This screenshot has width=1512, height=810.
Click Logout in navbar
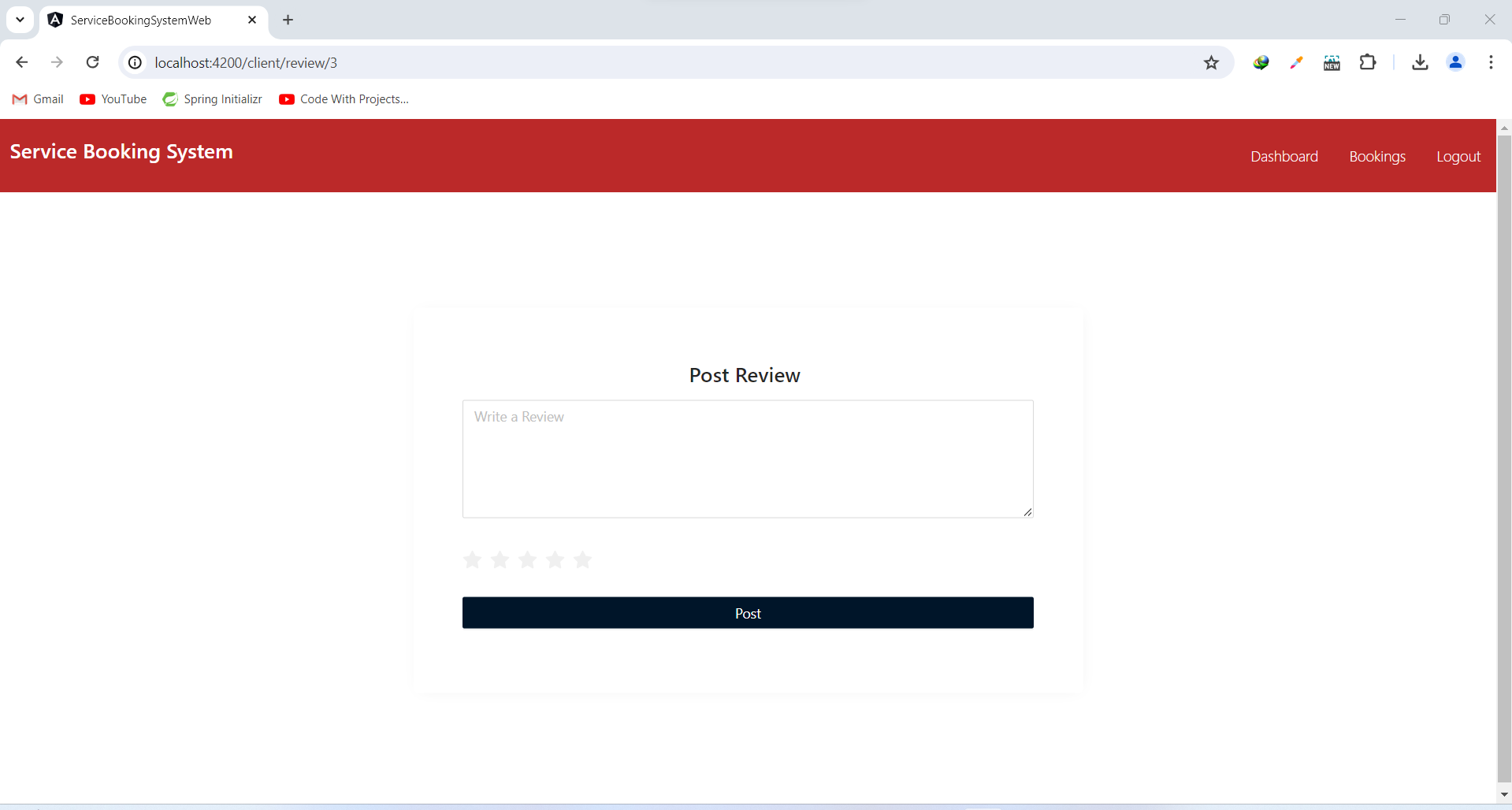[x=1458, y=156]
